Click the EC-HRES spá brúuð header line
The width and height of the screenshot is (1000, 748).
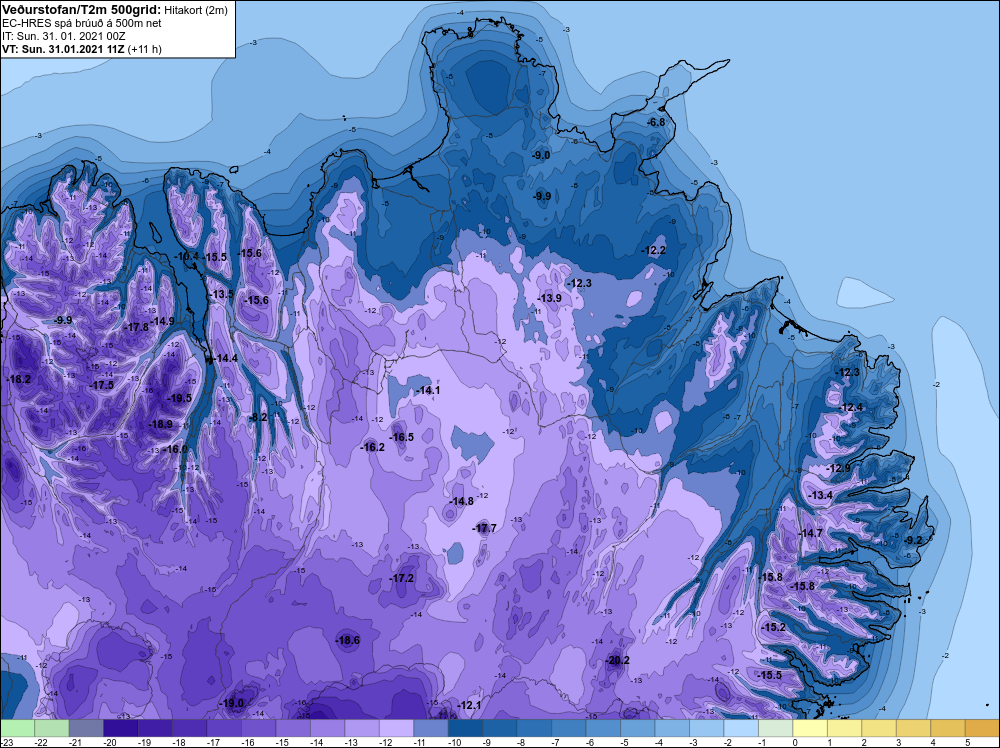(x=82, y=23)
